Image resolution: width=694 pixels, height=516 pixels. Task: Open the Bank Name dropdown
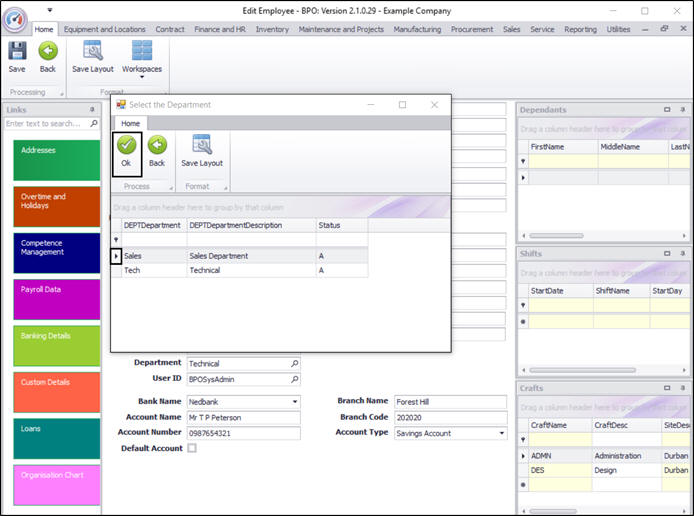(x=295, y=402)
